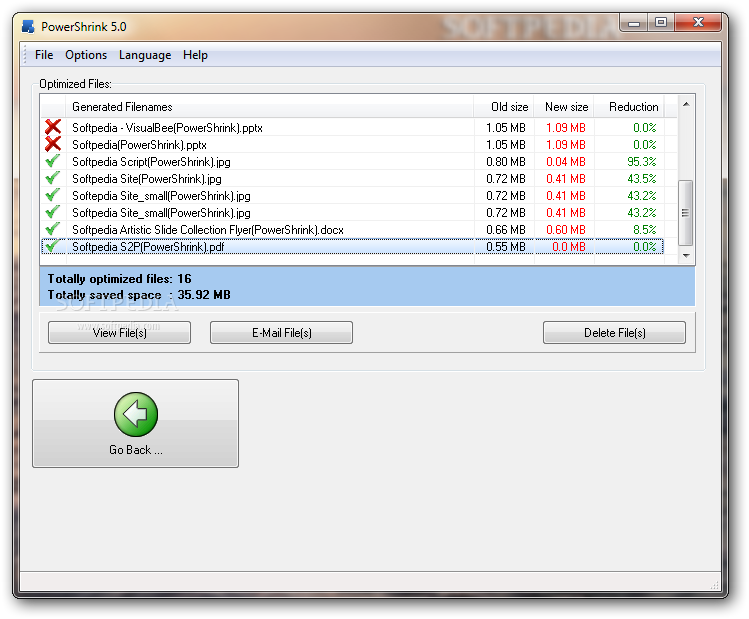Click green check for Softpedia S2P pdf

(51, 246)
